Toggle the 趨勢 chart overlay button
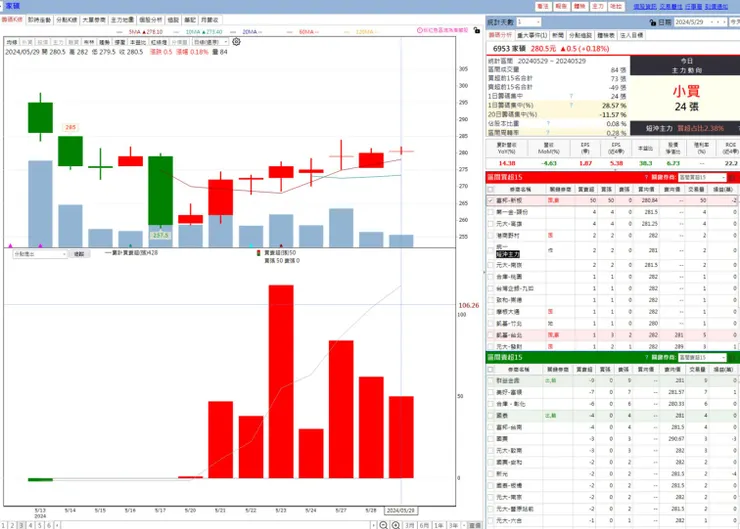Screen dimensions: 740x529 104,42
